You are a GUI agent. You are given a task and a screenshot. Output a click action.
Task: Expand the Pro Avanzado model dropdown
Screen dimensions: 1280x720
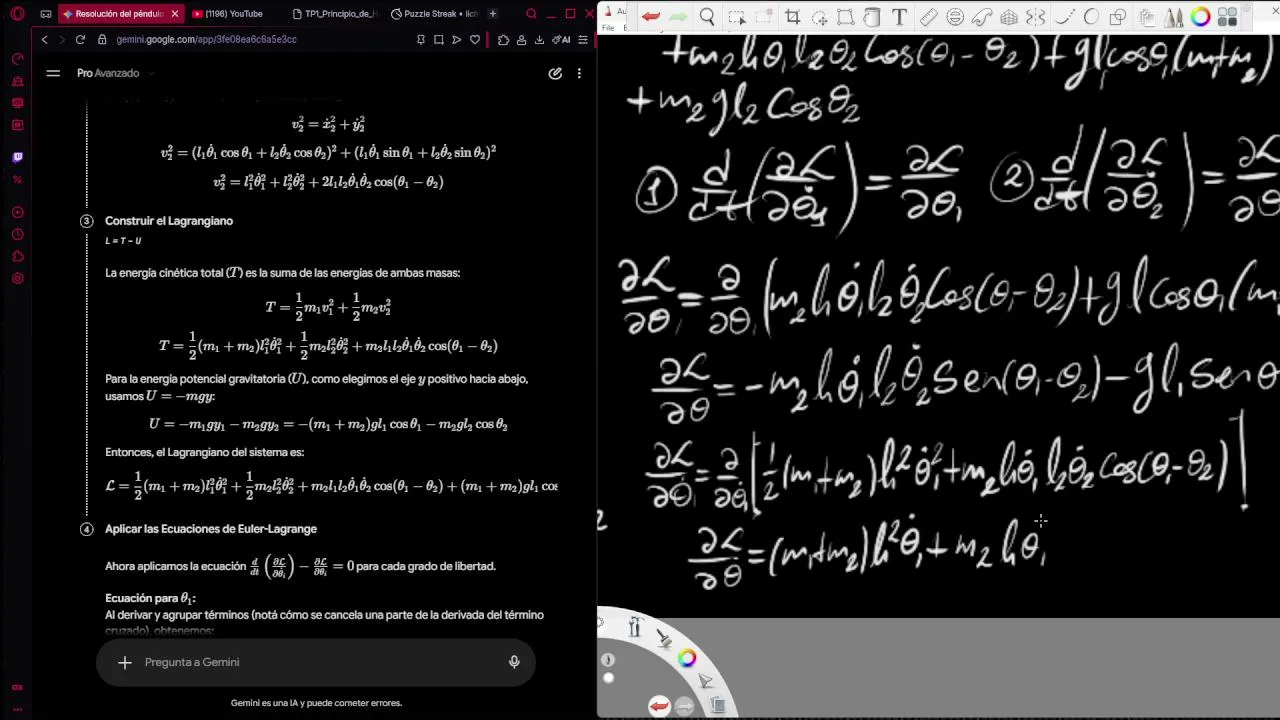coord(115,73)
